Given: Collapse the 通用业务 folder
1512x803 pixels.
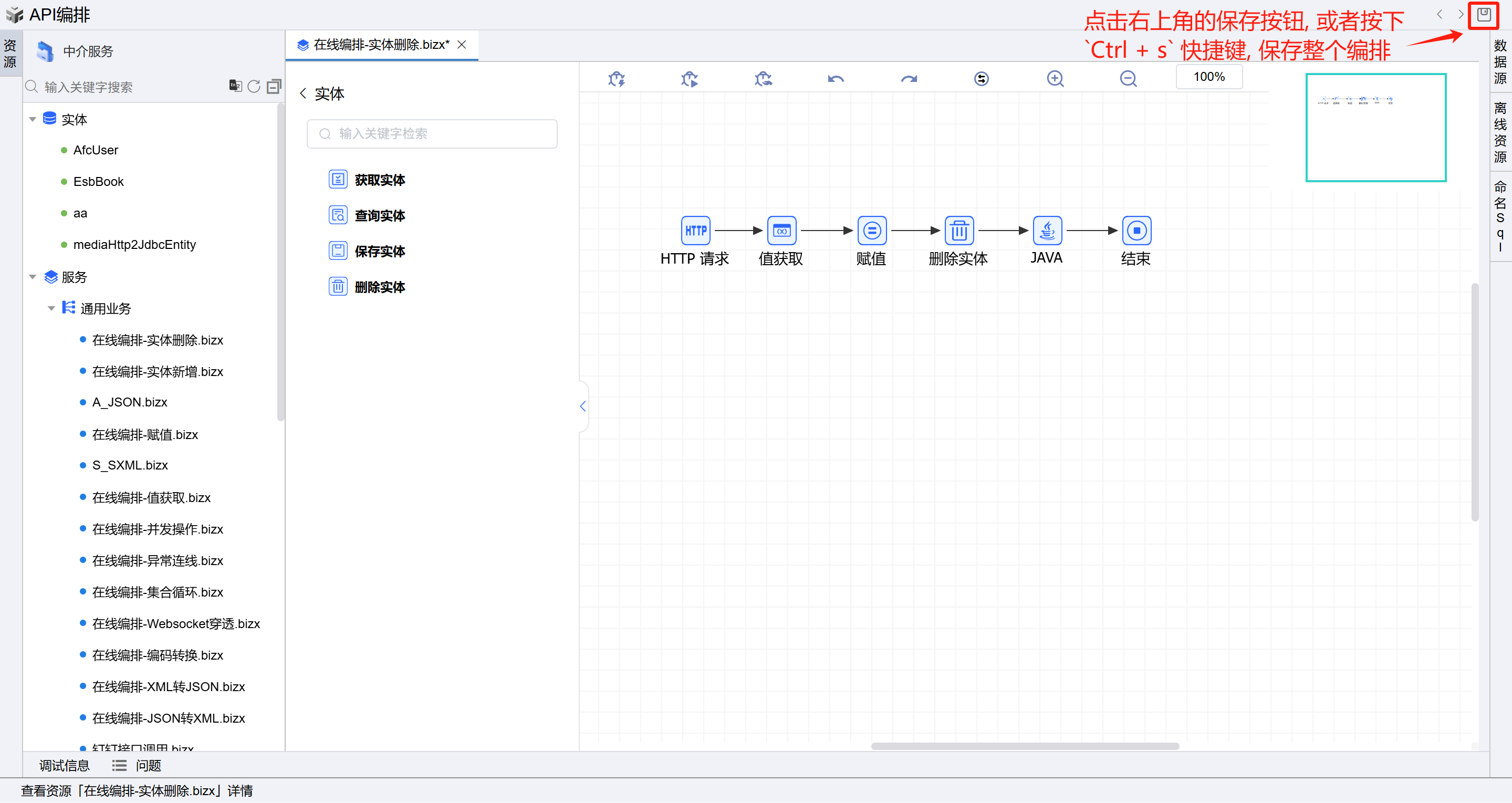Looking at the screenshot, I should point(51,308).
